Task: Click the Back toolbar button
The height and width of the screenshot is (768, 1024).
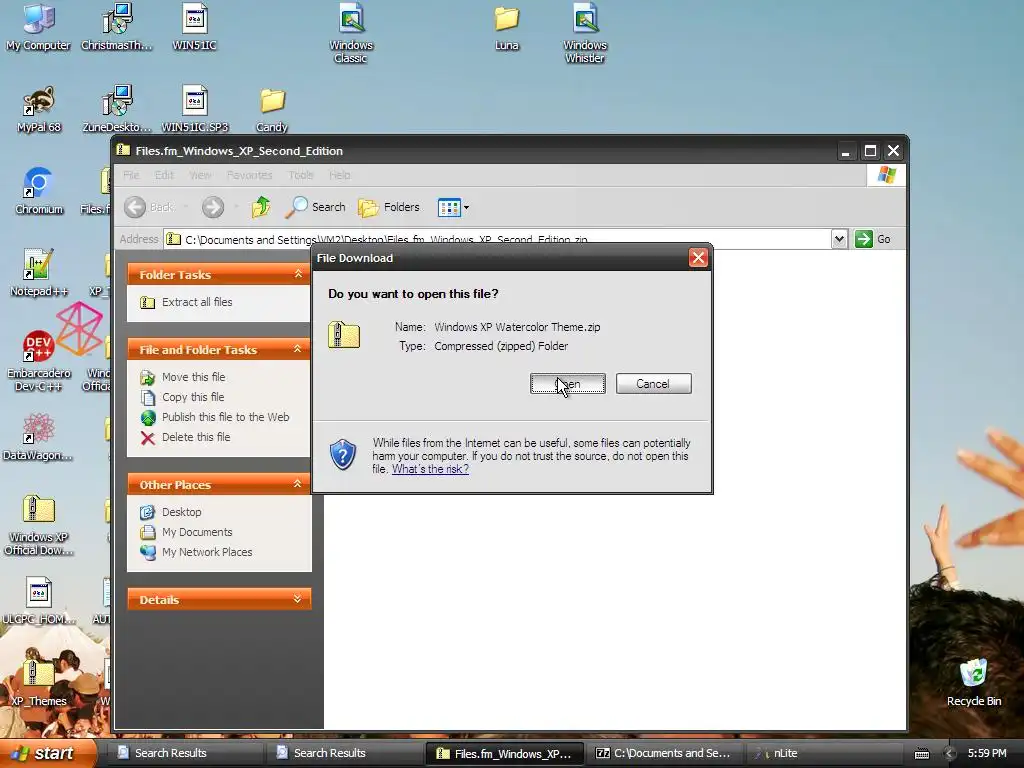Action: [149, 207]
